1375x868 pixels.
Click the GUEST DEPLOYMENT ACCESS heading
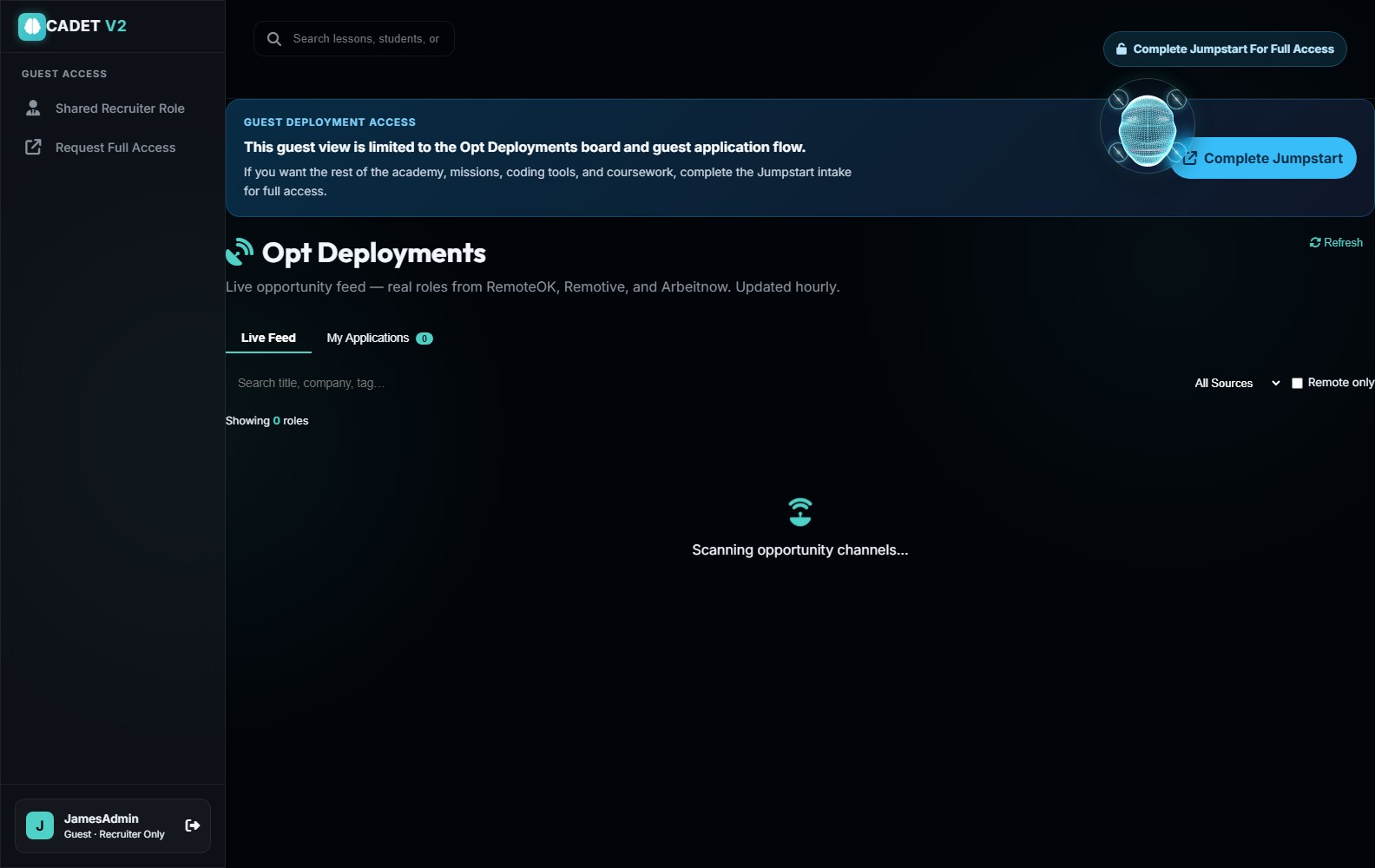[330, 122]
